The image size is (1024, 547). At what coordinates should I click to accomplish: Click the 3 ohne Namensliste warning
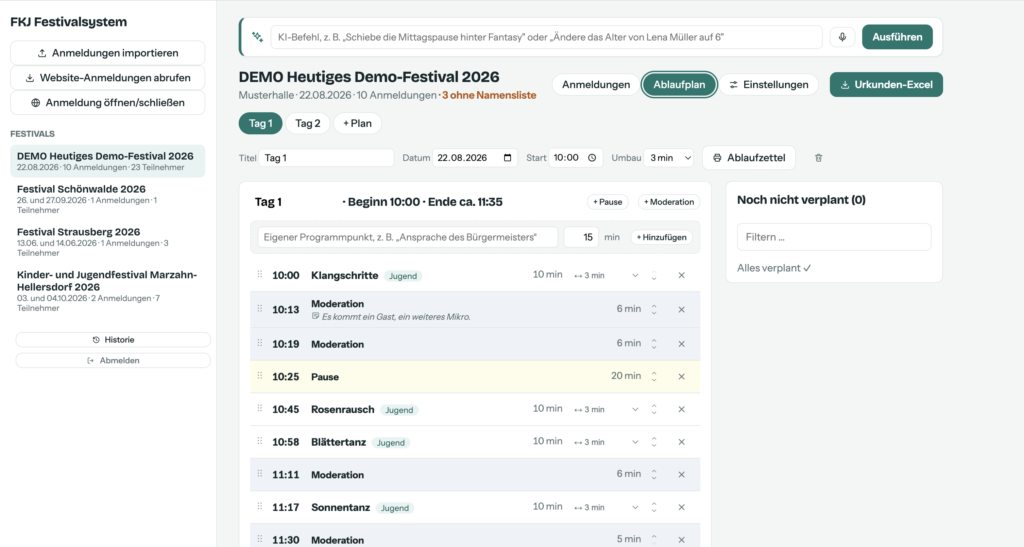pos(489,95)
